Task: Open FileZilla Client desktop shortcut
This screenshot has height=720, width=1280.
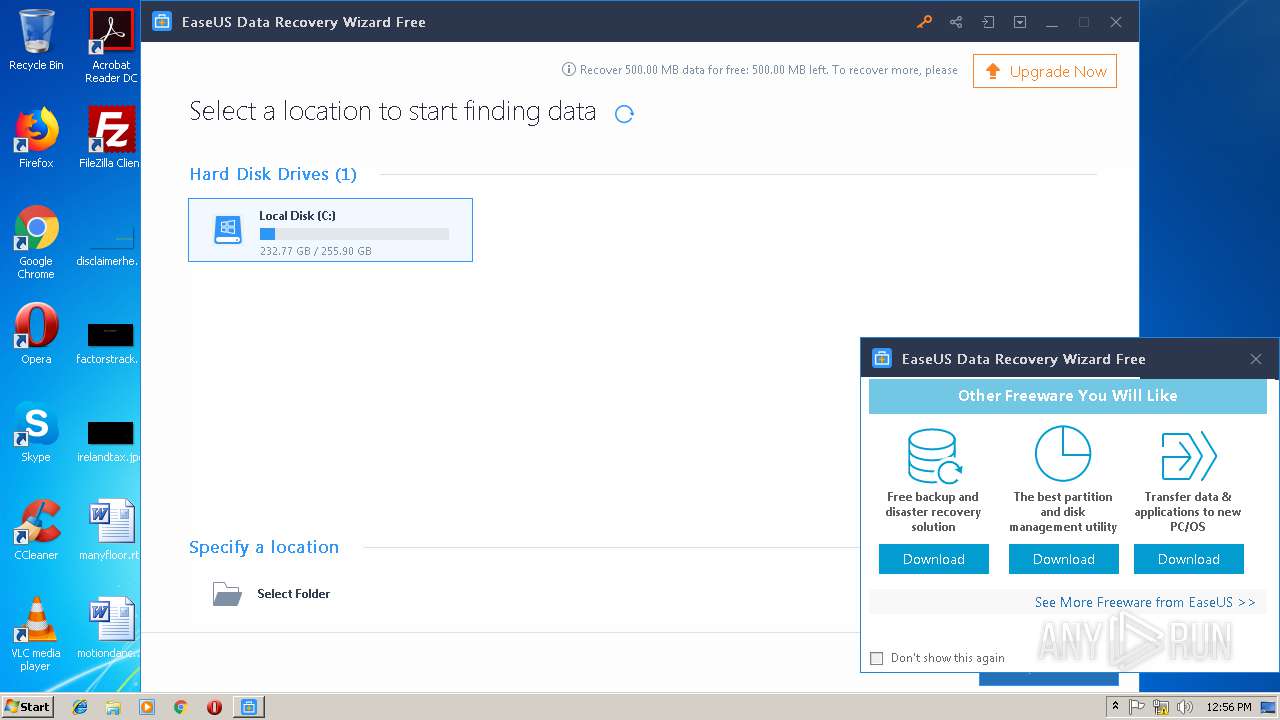Action: 111,138
